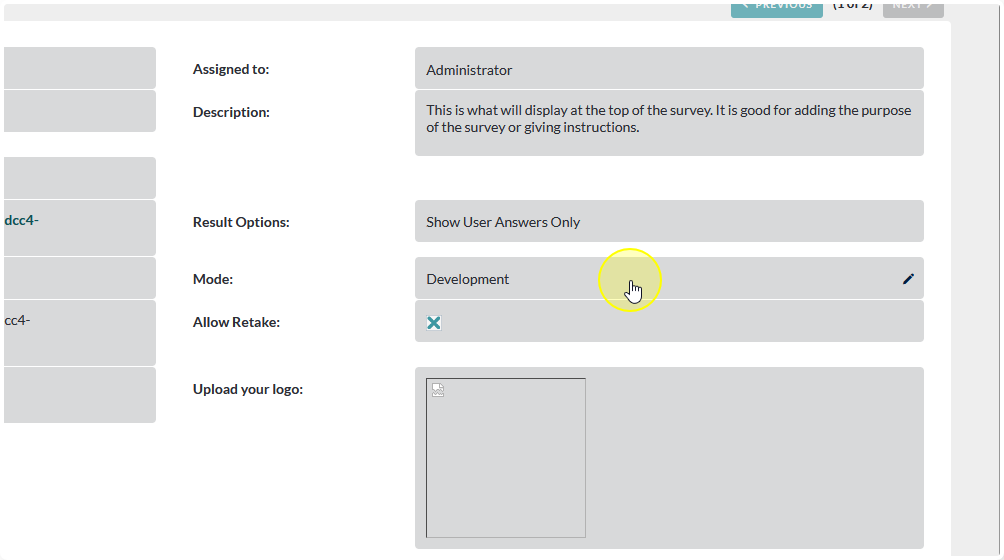Click the 'Result Options:' label
1004x560 pixels.
[241, 222]
